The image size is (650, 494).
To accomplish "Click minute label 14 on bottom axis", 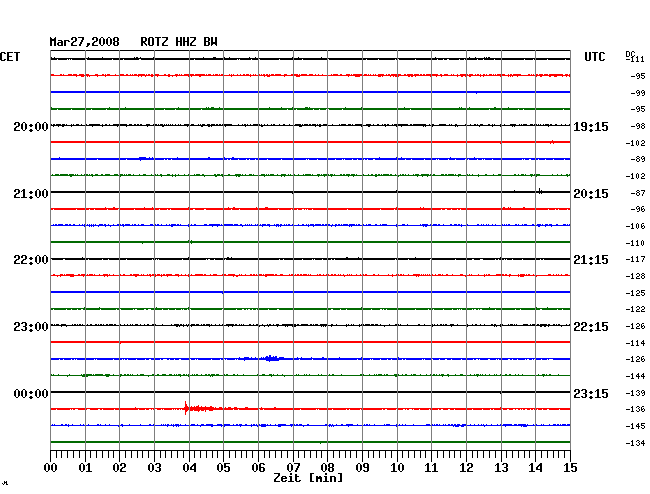I will (536, 467).
